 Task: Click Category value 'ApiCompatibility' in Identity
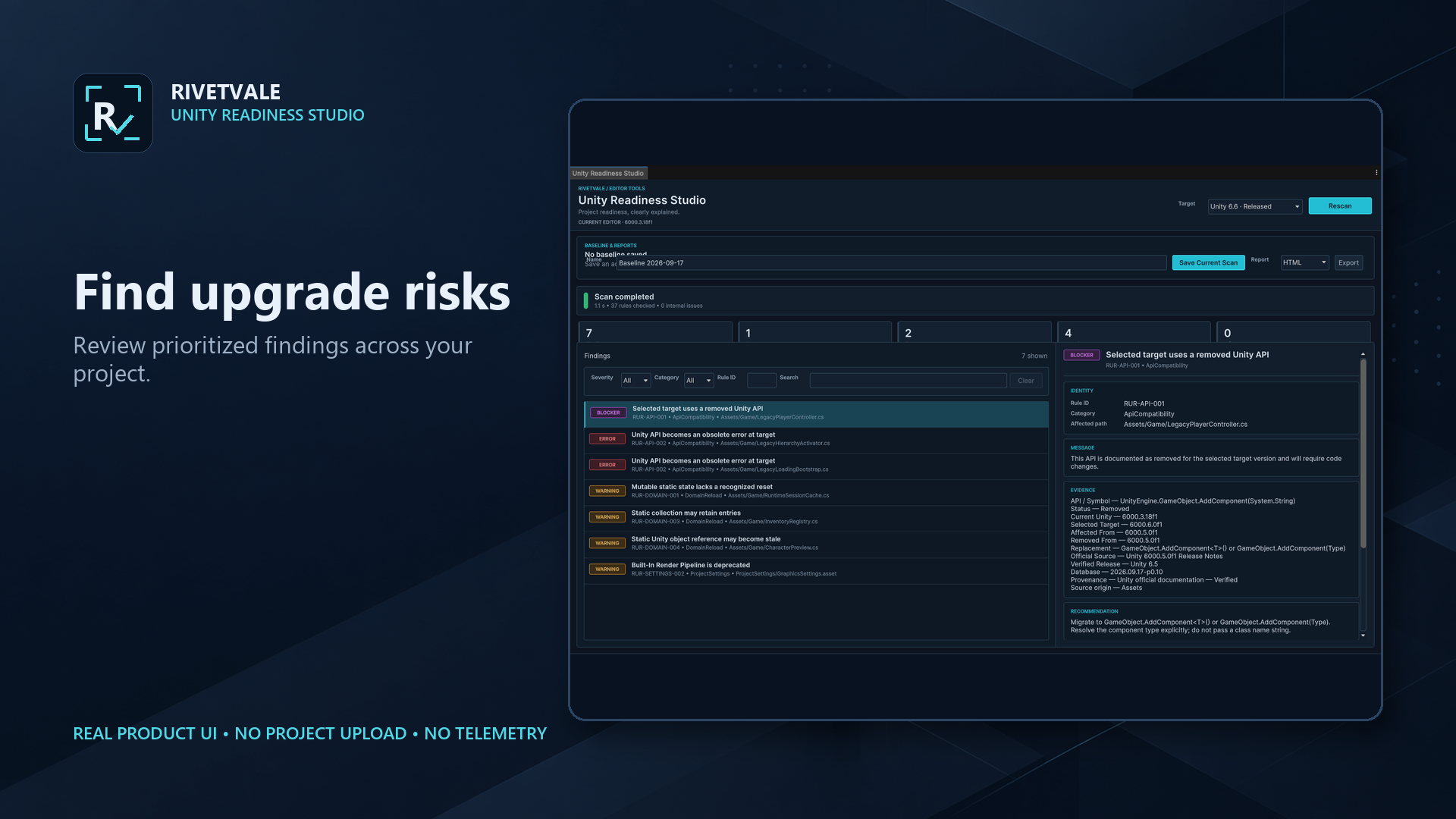[1149, 414]
